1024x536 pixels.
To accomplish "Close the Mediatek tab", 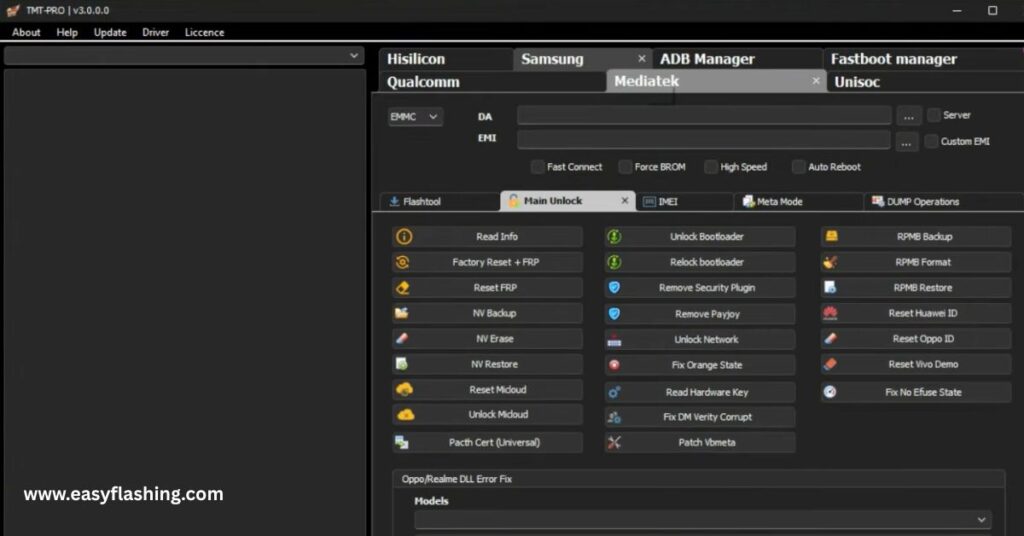I will [815, 80].
